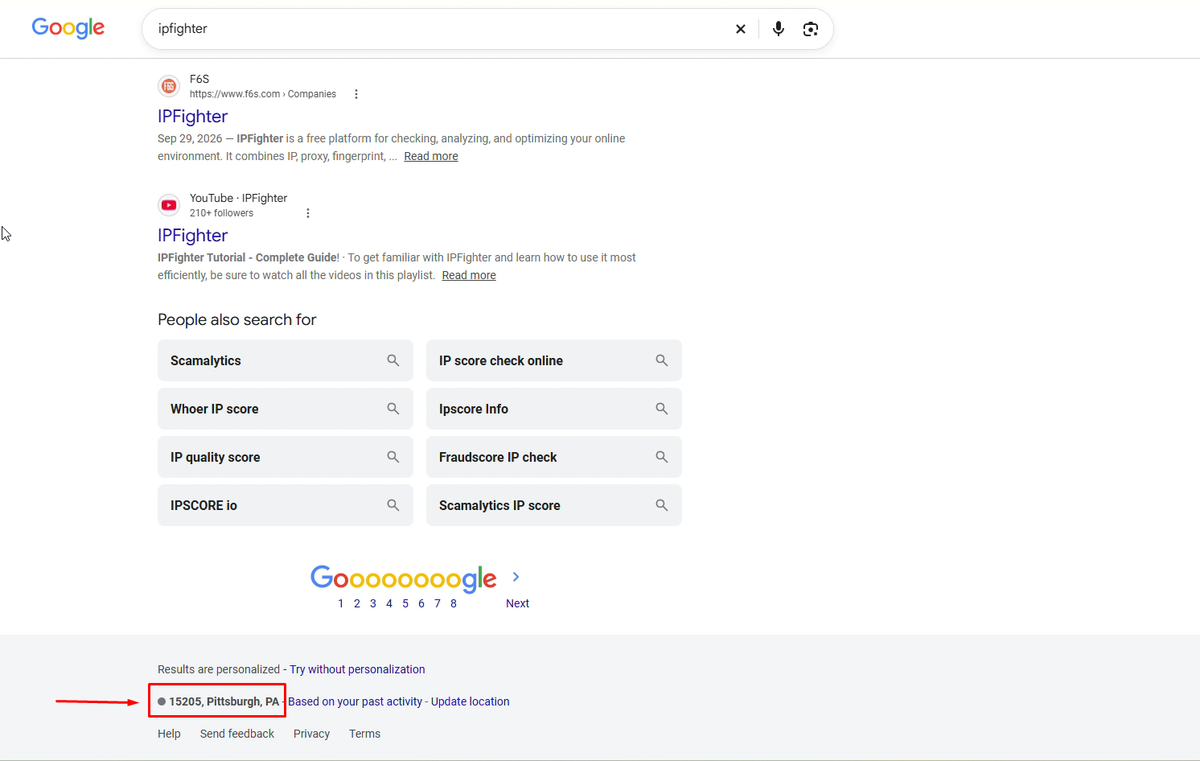The width and height of the screenshot is (1200, 761).
Task: Open the IPFighter title link from F6S
Action: 193,116
